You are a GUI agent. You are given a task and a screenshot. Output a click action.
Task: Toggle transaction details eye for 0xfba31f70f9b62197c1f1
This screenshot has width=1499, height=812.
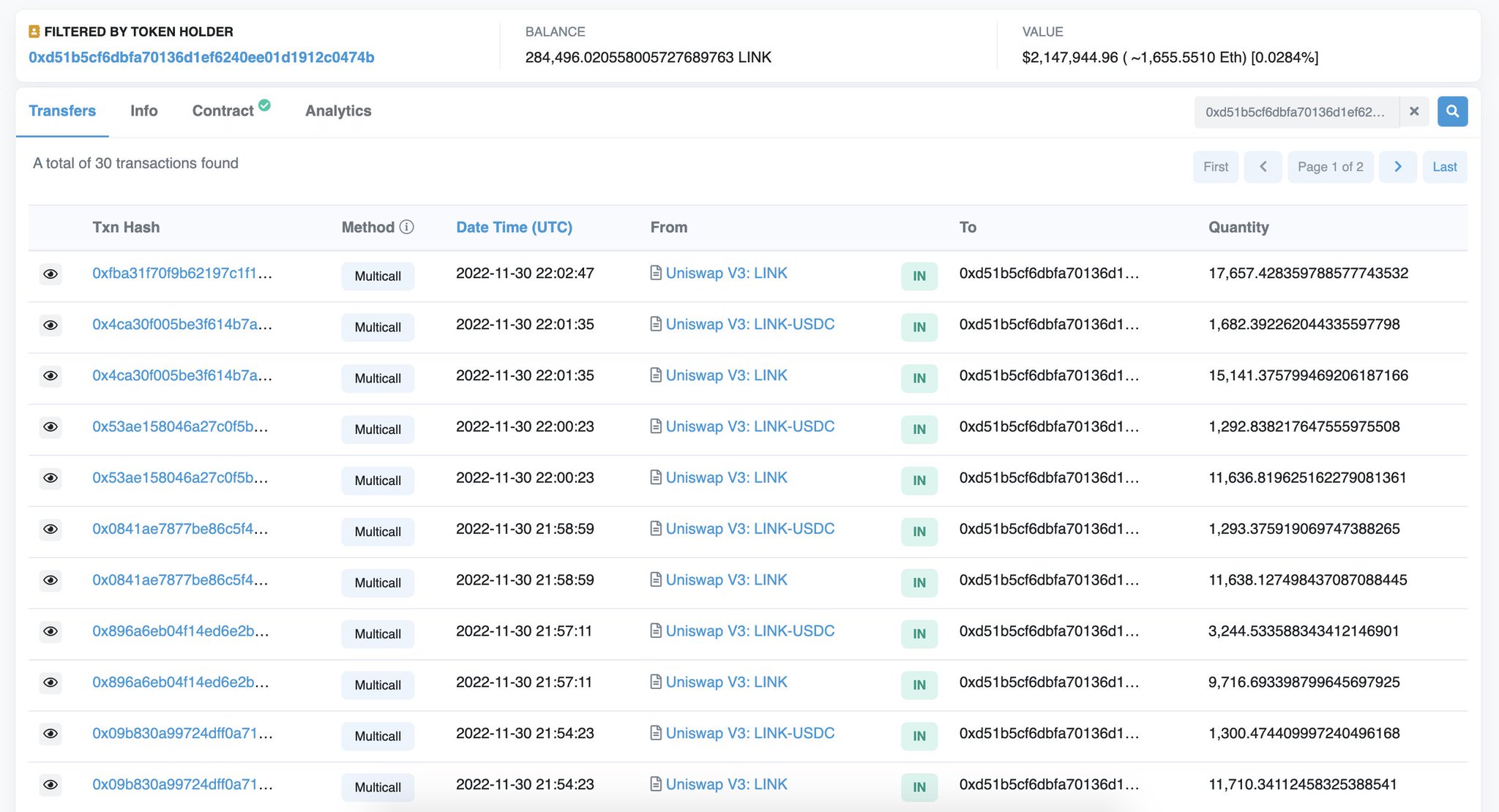coord(51,274)
